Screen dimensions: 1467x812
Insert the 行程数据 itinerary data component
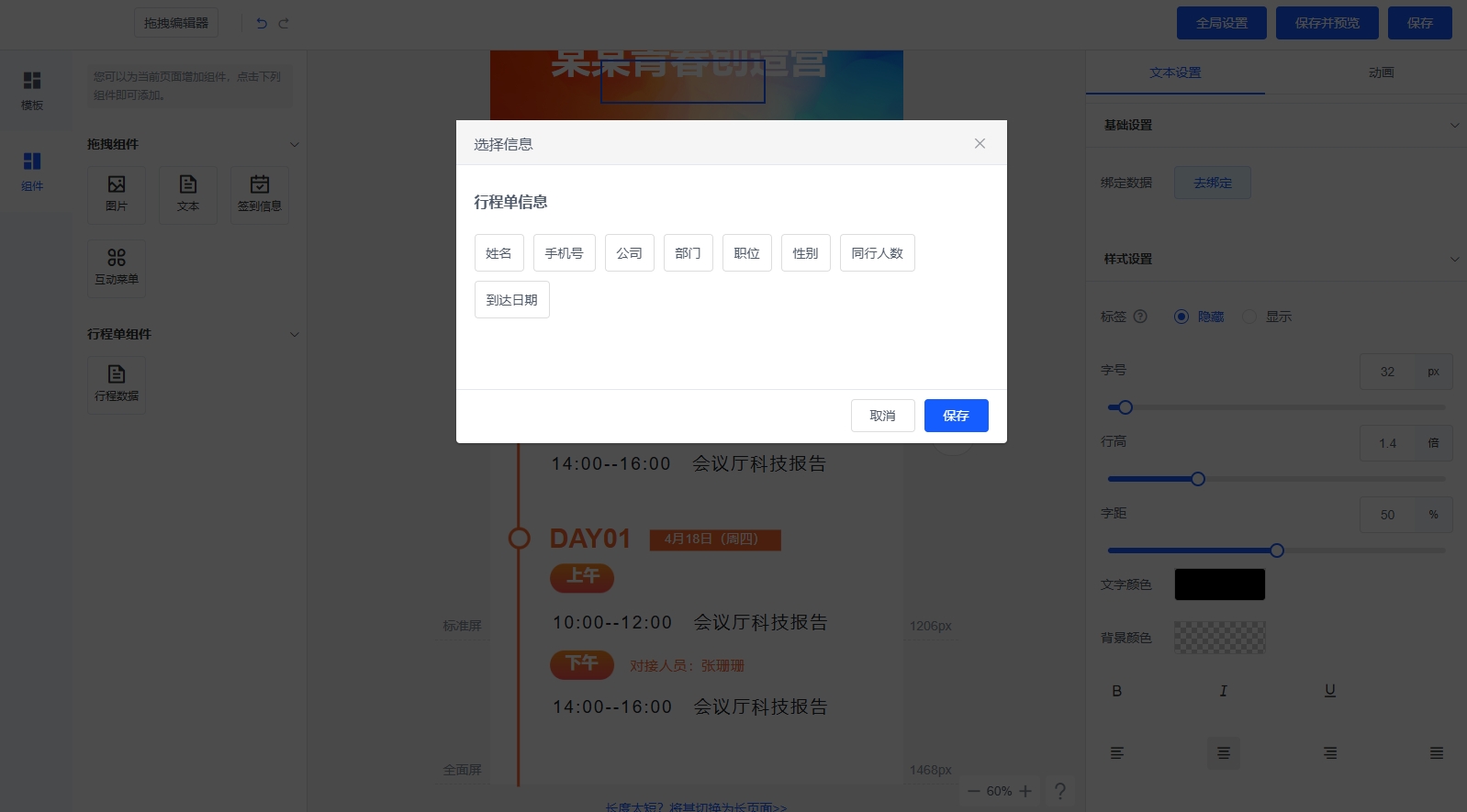(x=117, y=384)
